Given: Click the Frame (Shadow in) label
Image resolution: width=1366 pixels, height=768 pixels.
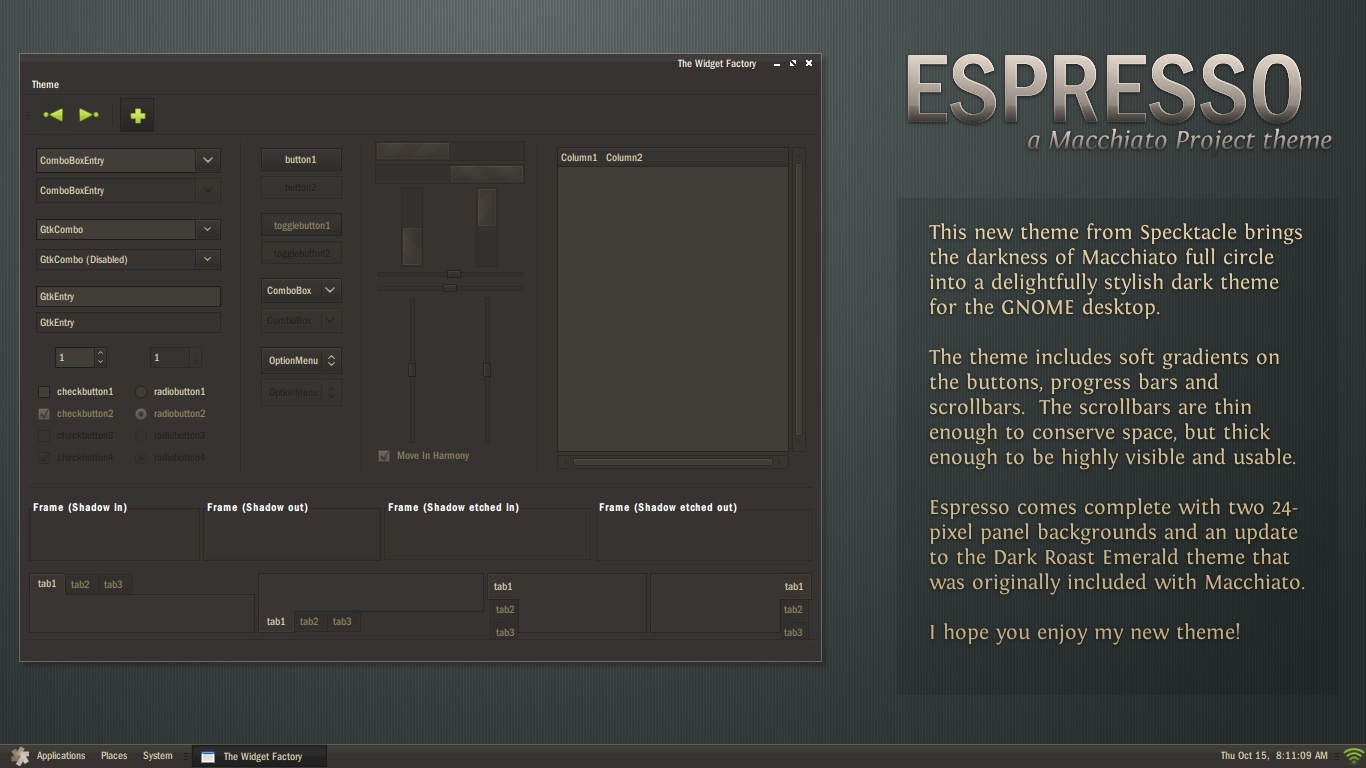Looking at the screenshot, I should [x=80, y=508].
